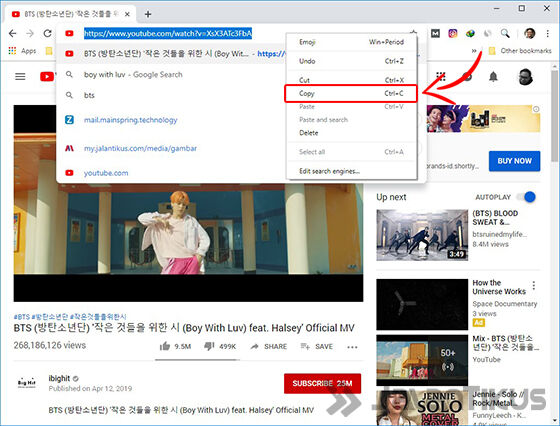Open the ibighit channel name link
Viewport: 560px width, 426px height.
pyautogui.click(x=59, y=378)
